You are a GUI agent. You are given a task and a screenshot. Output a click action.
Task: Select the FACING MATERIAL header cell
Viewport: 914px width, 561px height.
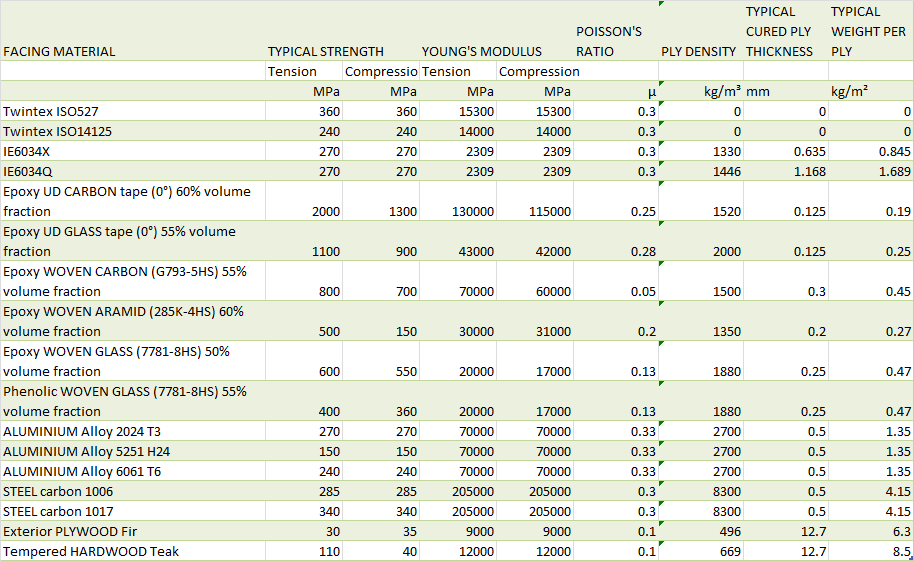(x=133, y=31)
